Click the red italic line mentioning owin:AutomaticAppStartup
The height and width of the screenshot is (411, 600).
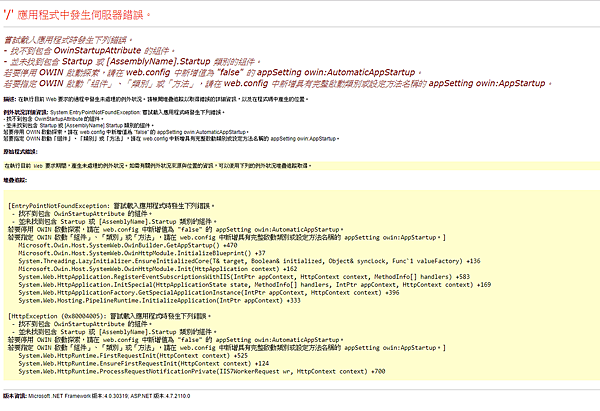click(212, 72)
